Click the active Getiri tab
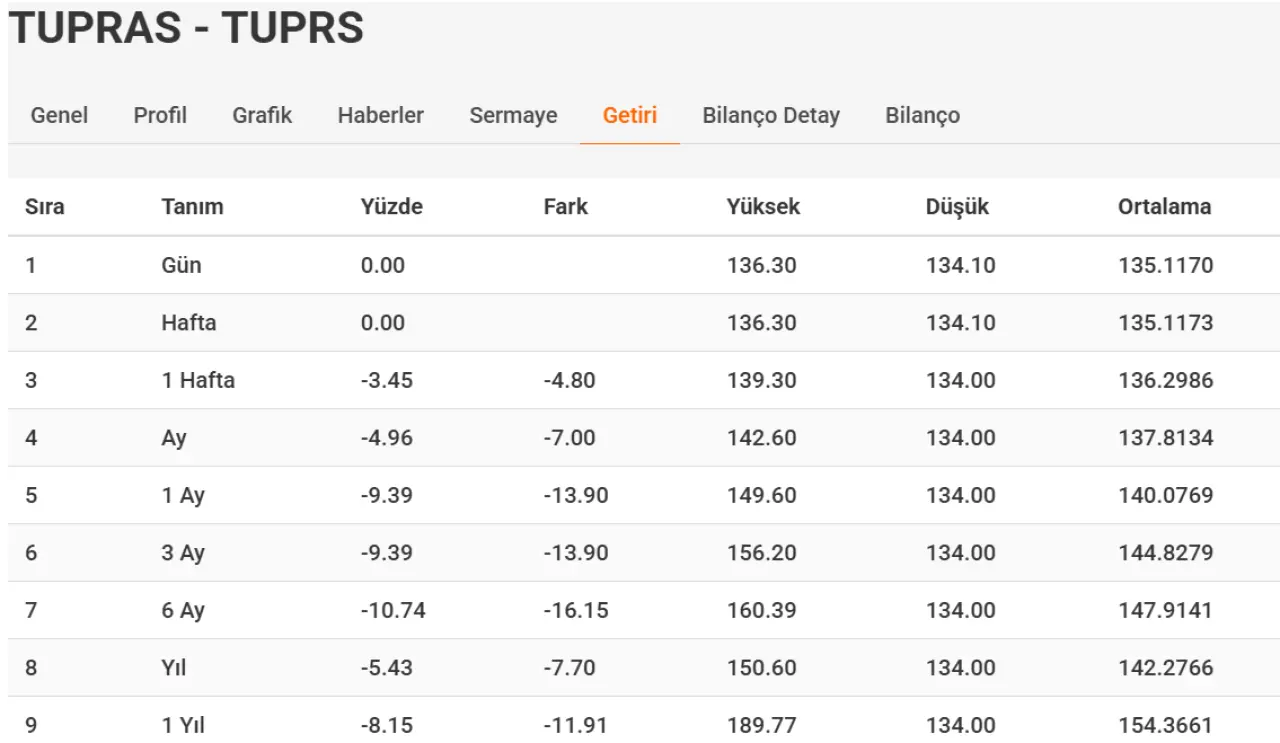The image size is (1280, 743). 629,115
